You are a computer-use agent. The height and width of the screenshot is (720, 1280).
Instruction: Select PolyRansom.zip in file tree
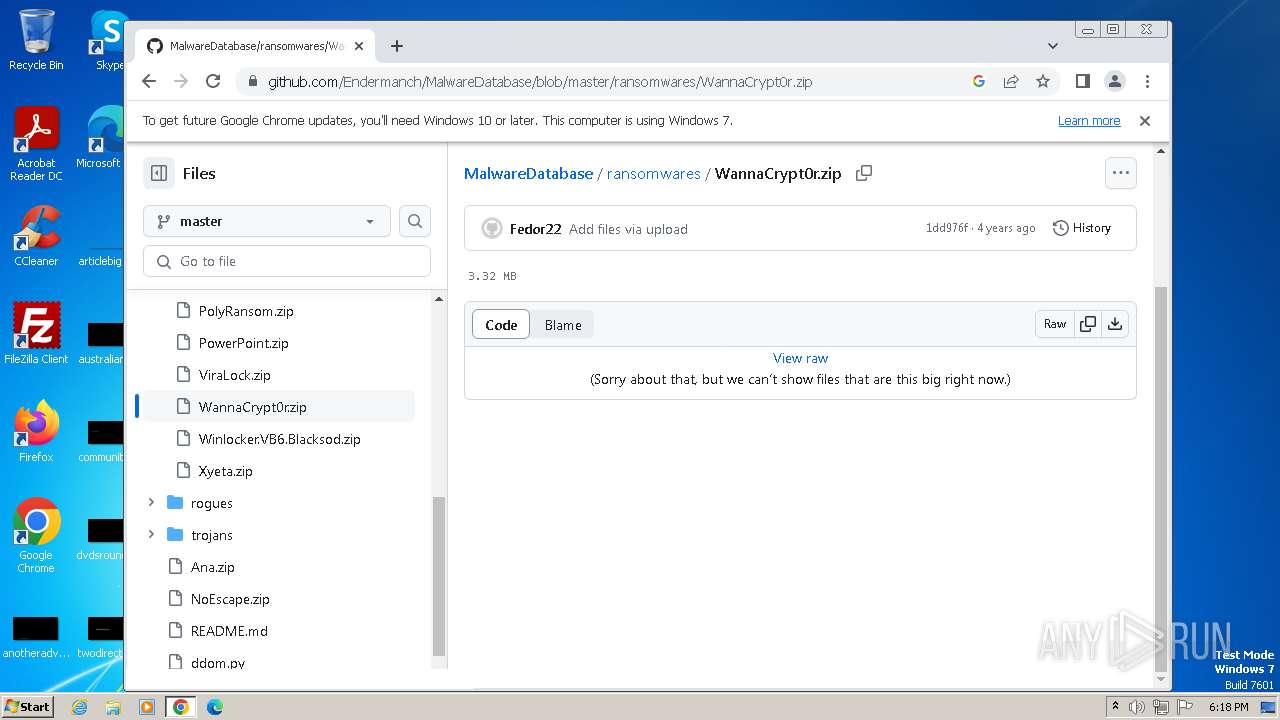246,311
